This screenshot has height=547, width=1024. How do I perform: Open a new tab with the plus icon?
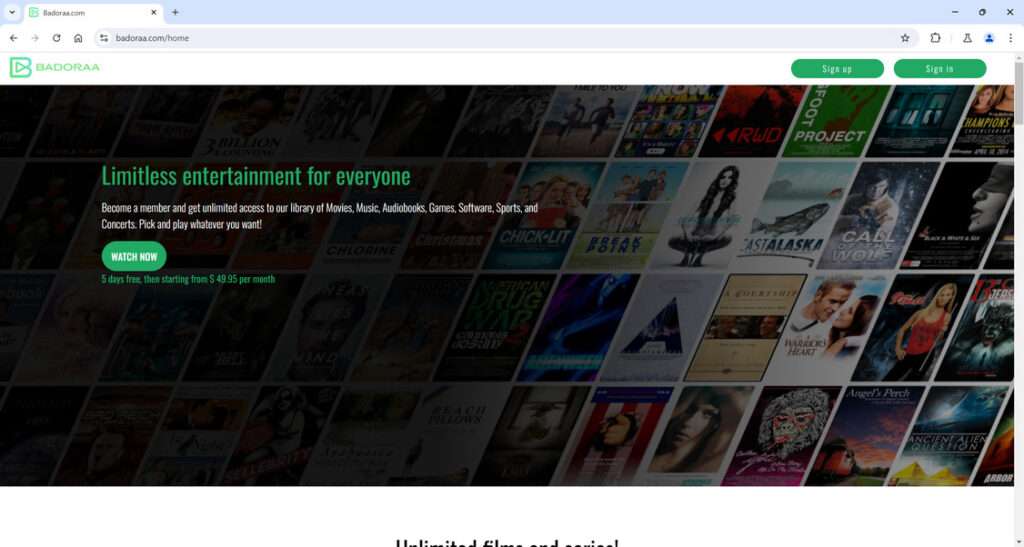[175, 12]
